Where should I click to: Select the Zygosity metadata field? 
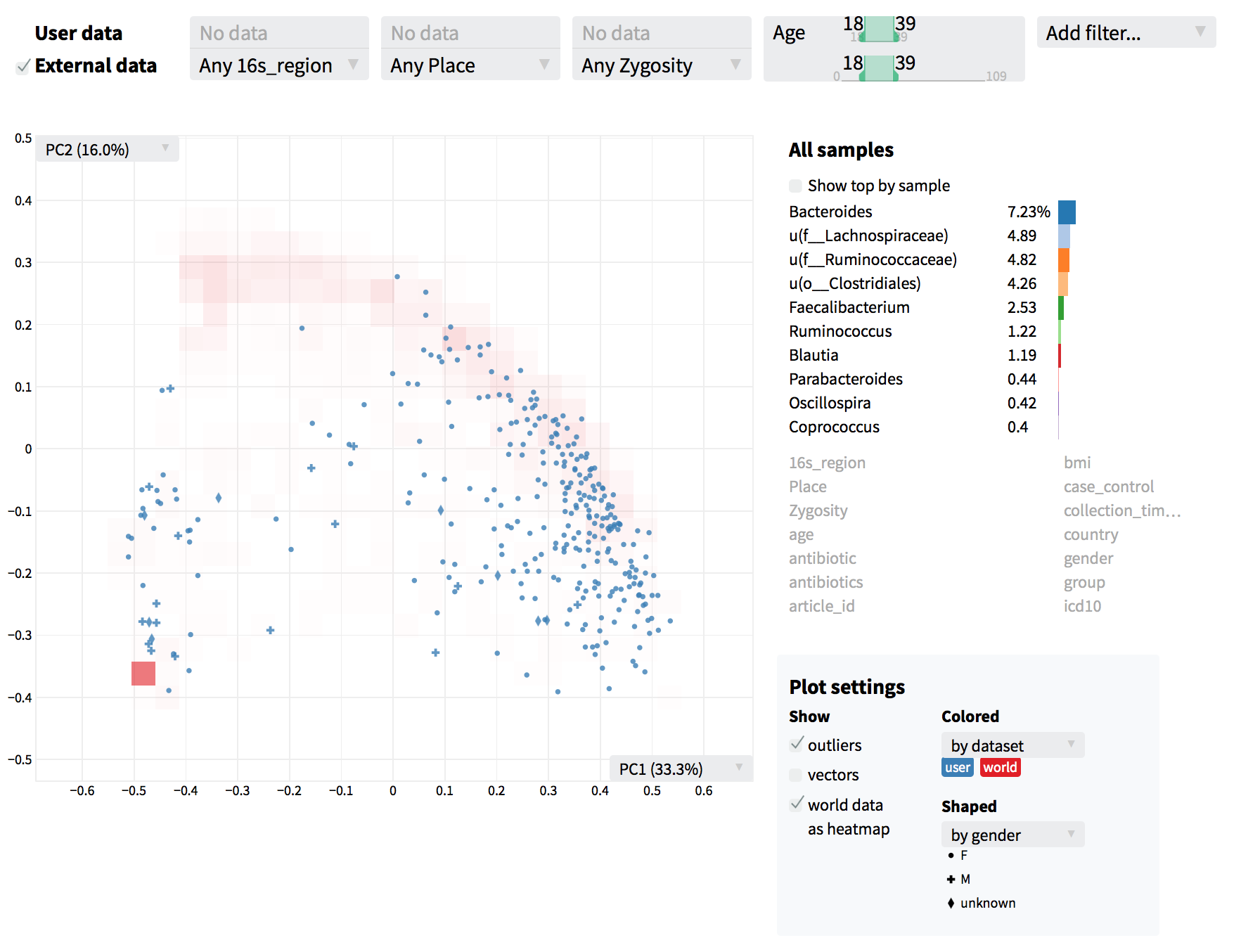pyautogui.click(x=818, y=510)
